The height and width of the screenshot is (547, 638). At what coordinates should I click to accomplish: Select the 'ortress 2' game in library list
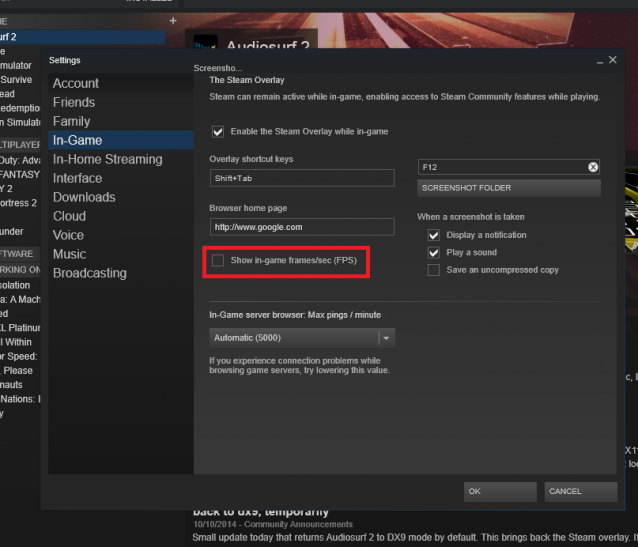pos(18,203)
